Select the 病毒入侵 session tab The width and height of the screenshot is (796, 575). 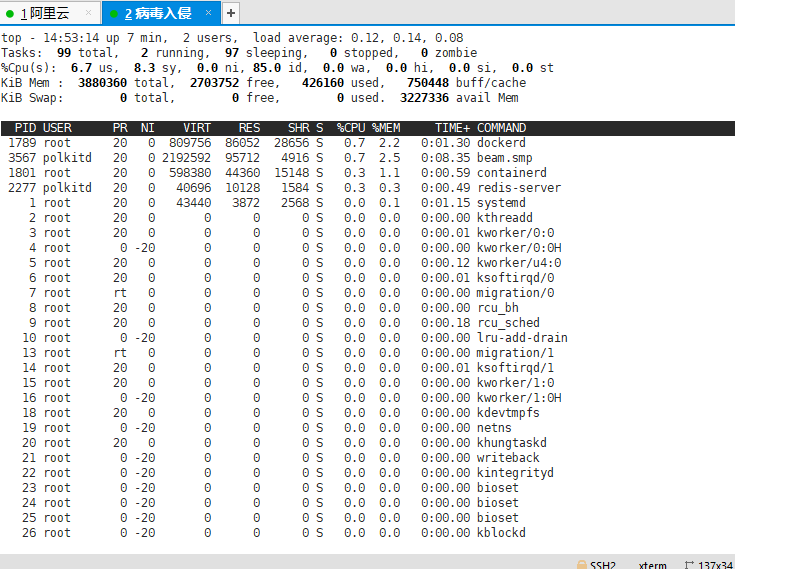[161, 13]
